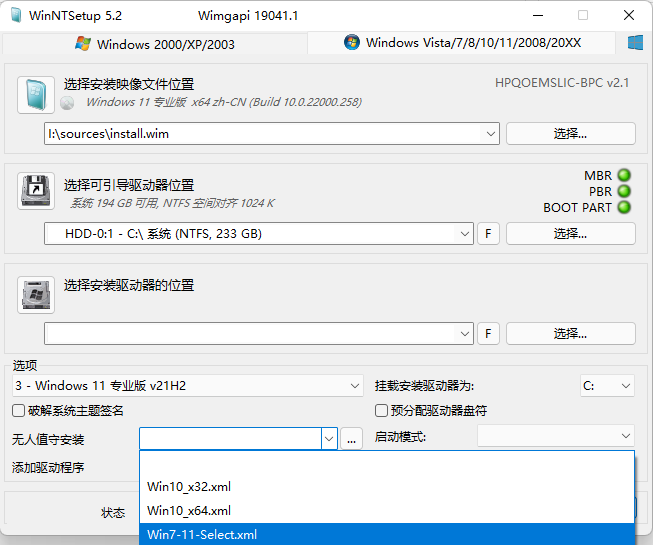
Task: Click the installation drive hard disk icon
Action: (x=36, y=295)
